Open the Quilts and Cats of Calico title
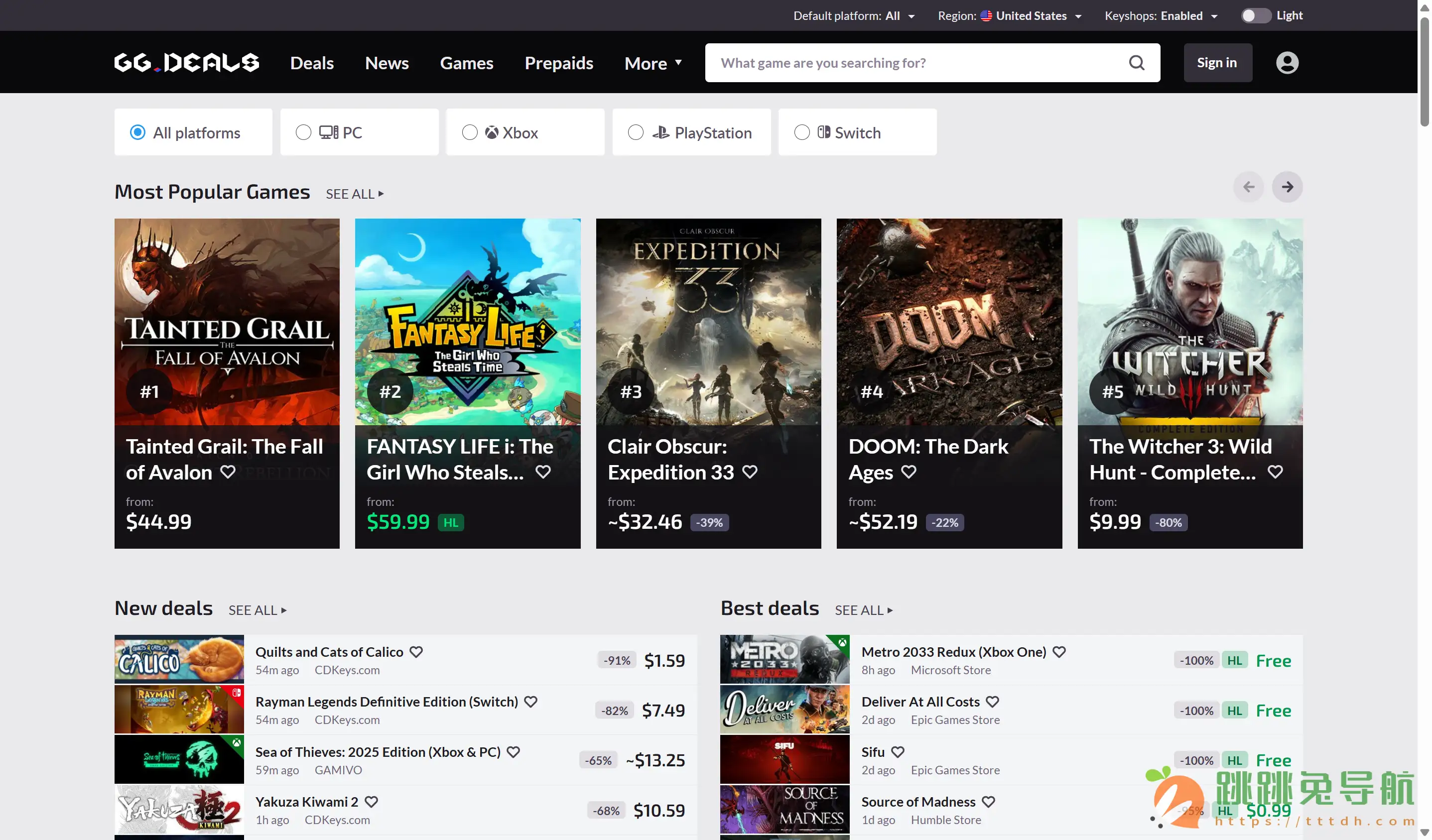 tap(329, 652)
